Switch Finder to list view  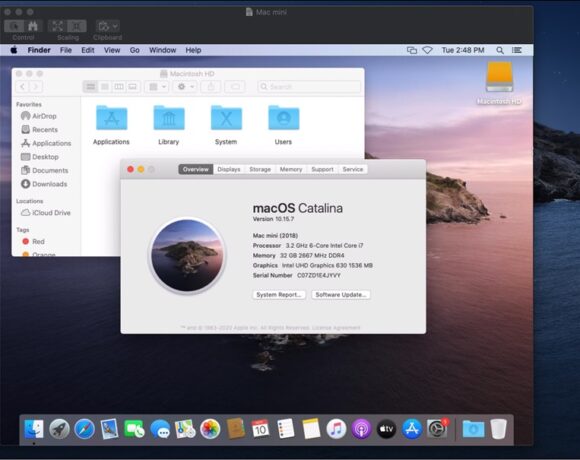point(105,87)
